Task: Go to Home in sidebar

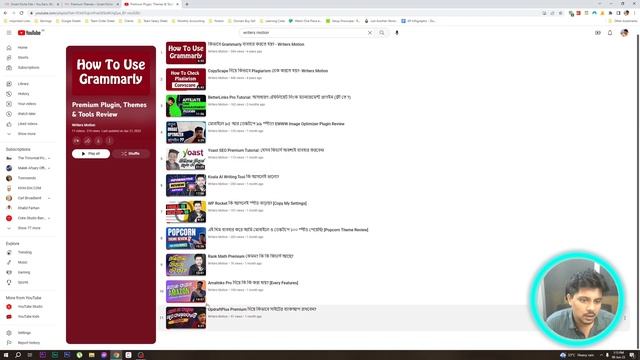Action: coord(22,48)
